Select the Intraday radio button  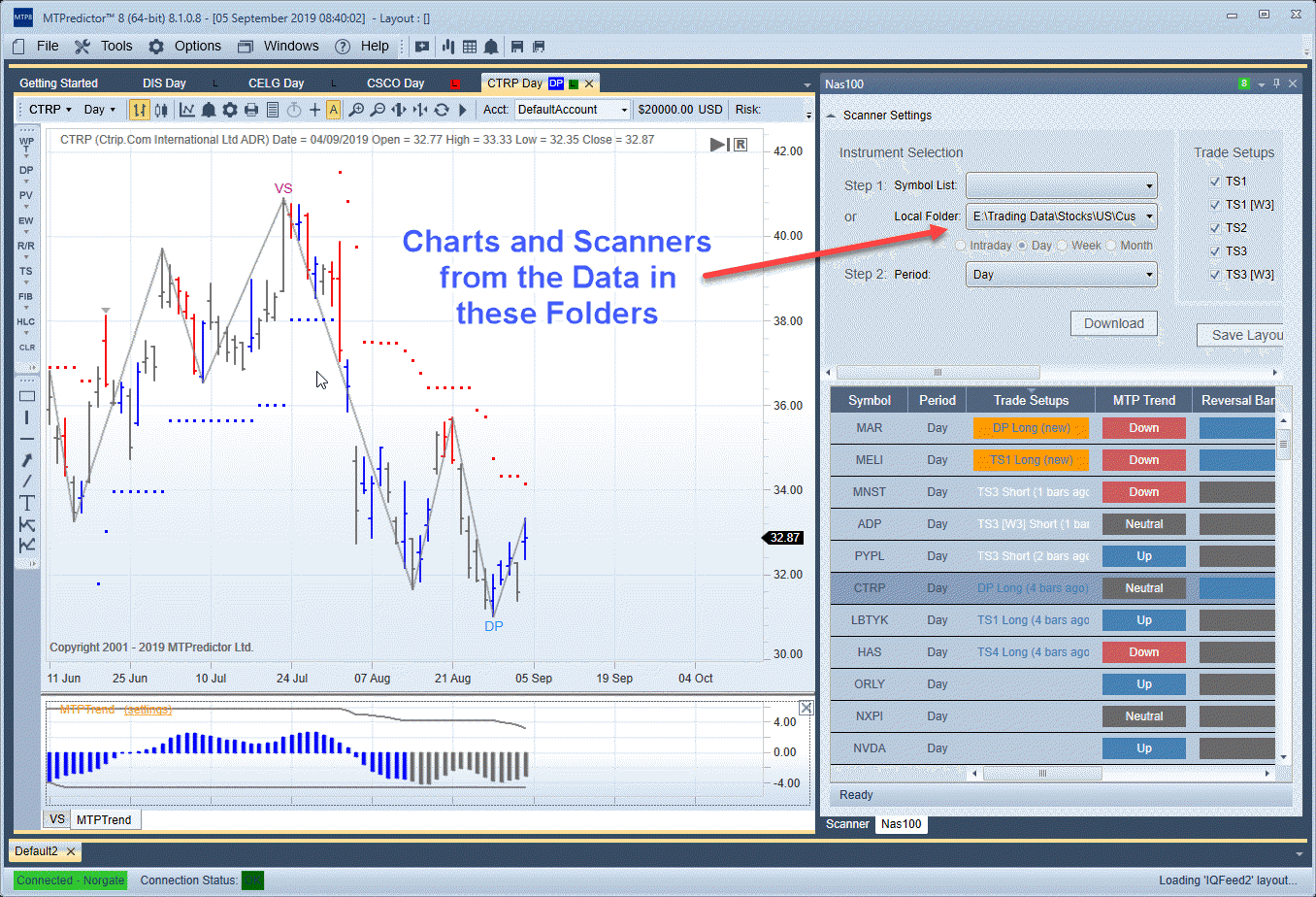[x=961, y=246]
